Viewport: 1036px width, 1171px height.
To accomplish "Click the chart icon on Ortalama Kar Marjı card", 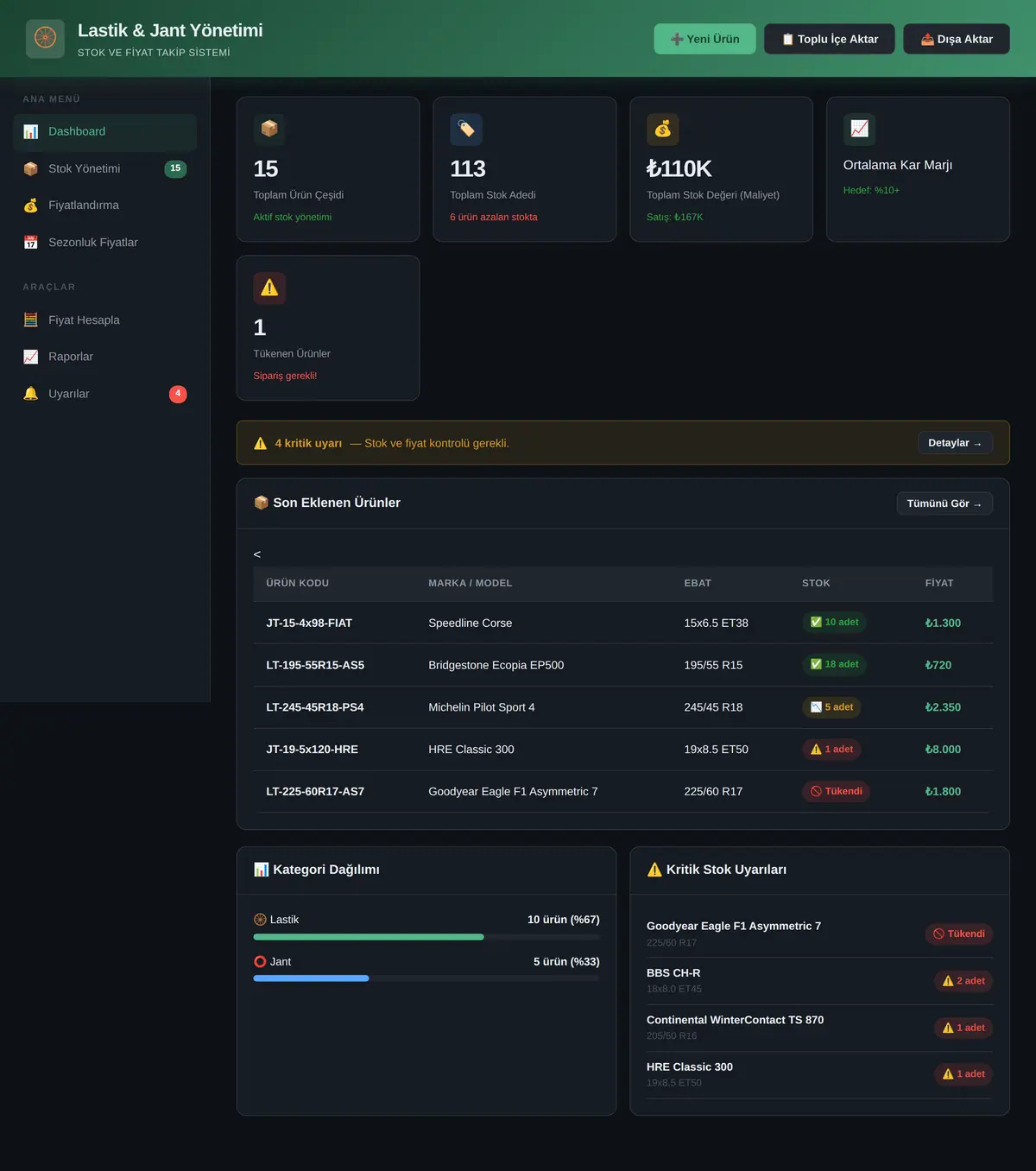I will (860, 129).
